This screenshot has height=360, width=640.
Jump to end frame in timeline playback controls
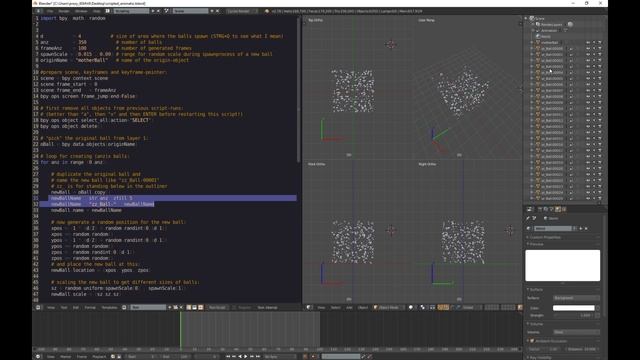(x=258, y=356)
